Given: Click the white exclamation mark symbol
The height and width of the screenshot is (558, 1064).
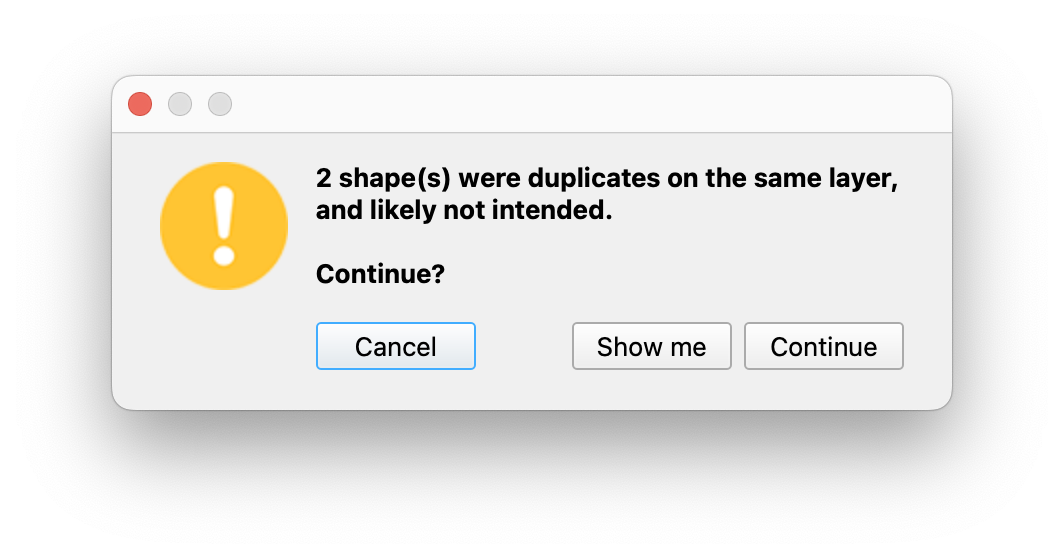Looking at the screenshot, I should [224, 225].
